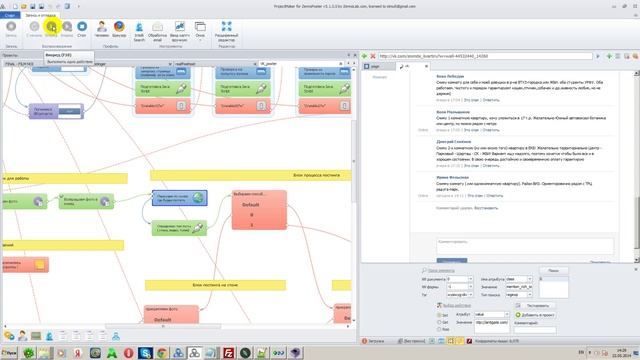640x360 pixels.
Task: Click the green back arrow in browser
Action: [364, 56]
